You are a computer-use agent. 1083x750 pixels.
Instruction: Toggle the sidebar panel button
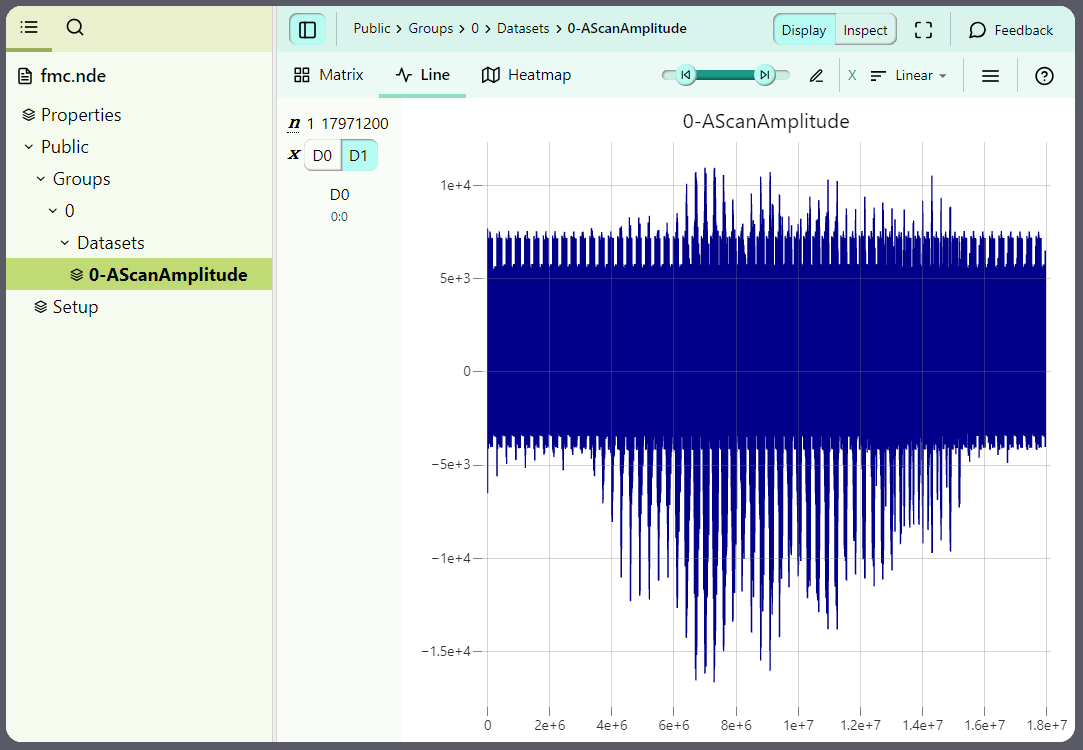tap(307, 30)
